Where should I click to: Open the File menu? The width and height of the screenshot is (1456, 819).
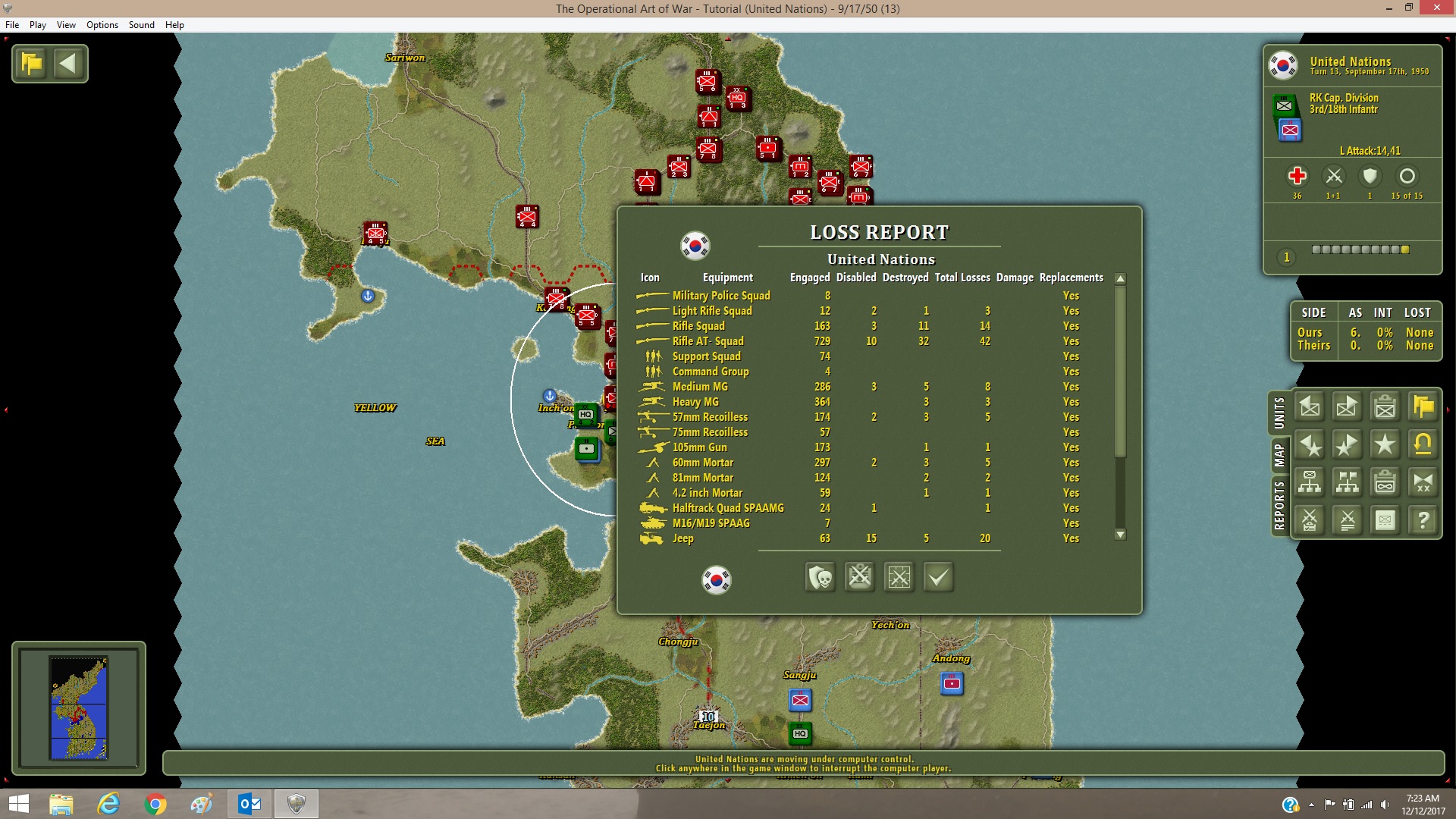pyautogui.click(x=12, y=25)
